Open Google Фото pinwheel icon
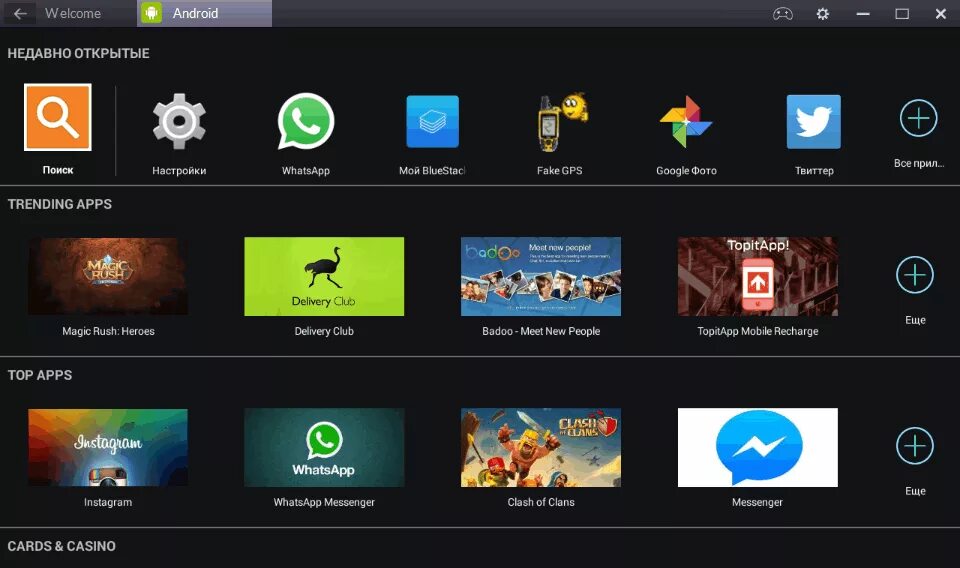 (x=686, y=121)
